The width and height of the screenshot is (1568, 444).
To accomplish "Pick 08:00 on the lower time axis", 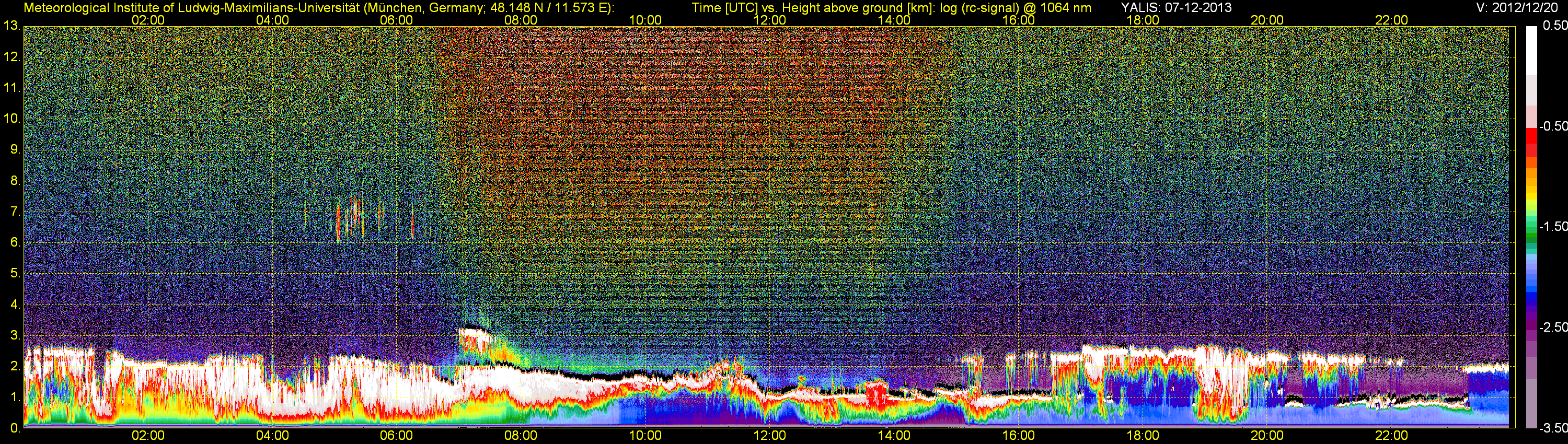I will point(521,436).
